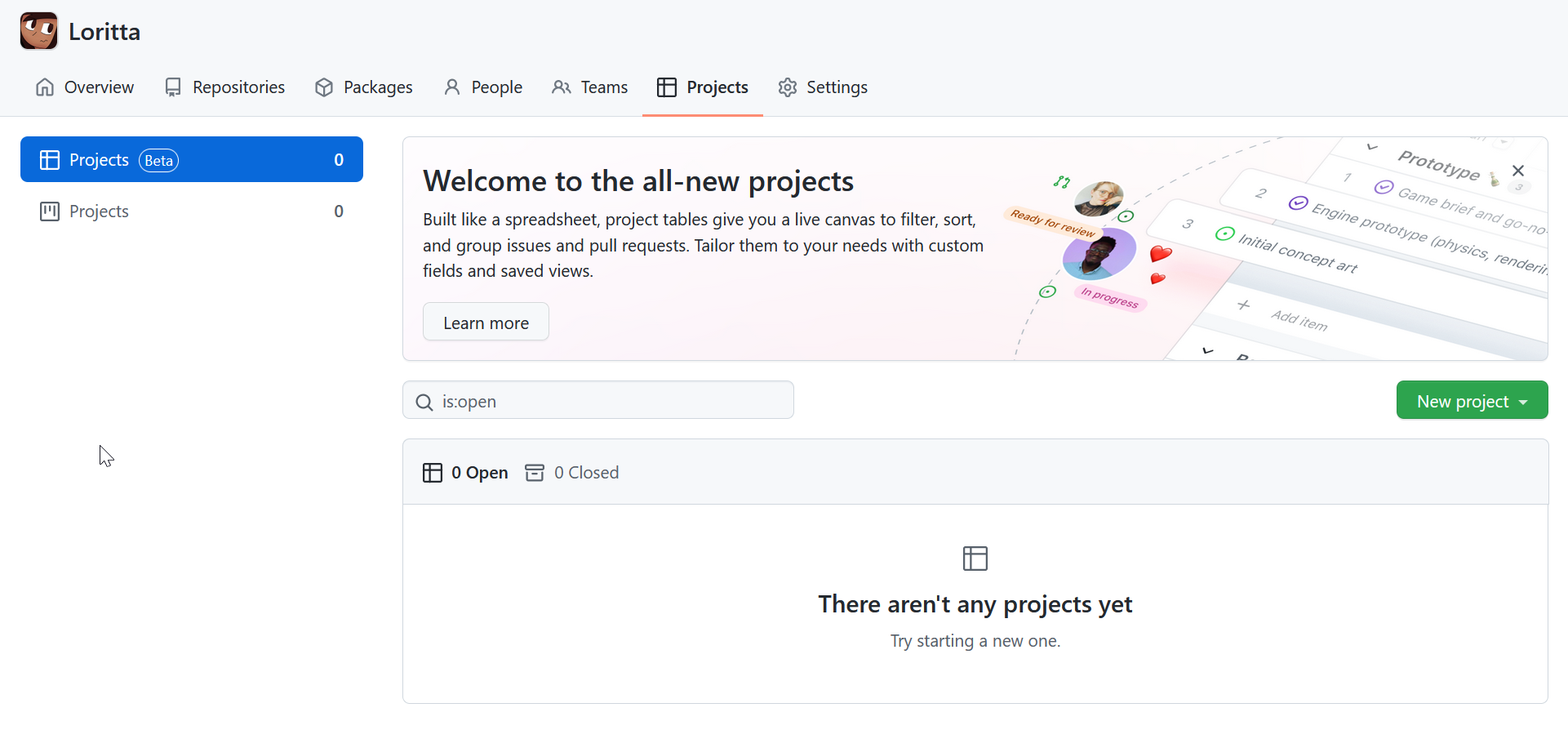
Task: Click the Overview home icon
Action: 45,87
